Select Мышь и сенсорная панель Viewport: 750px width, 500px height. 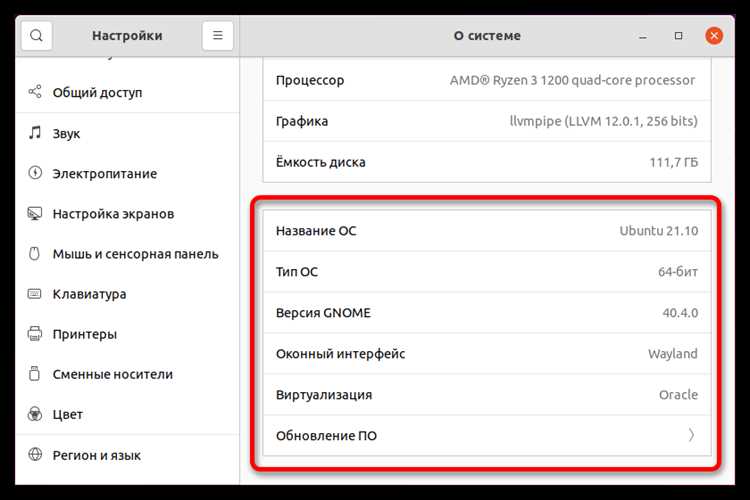[127, 254]
